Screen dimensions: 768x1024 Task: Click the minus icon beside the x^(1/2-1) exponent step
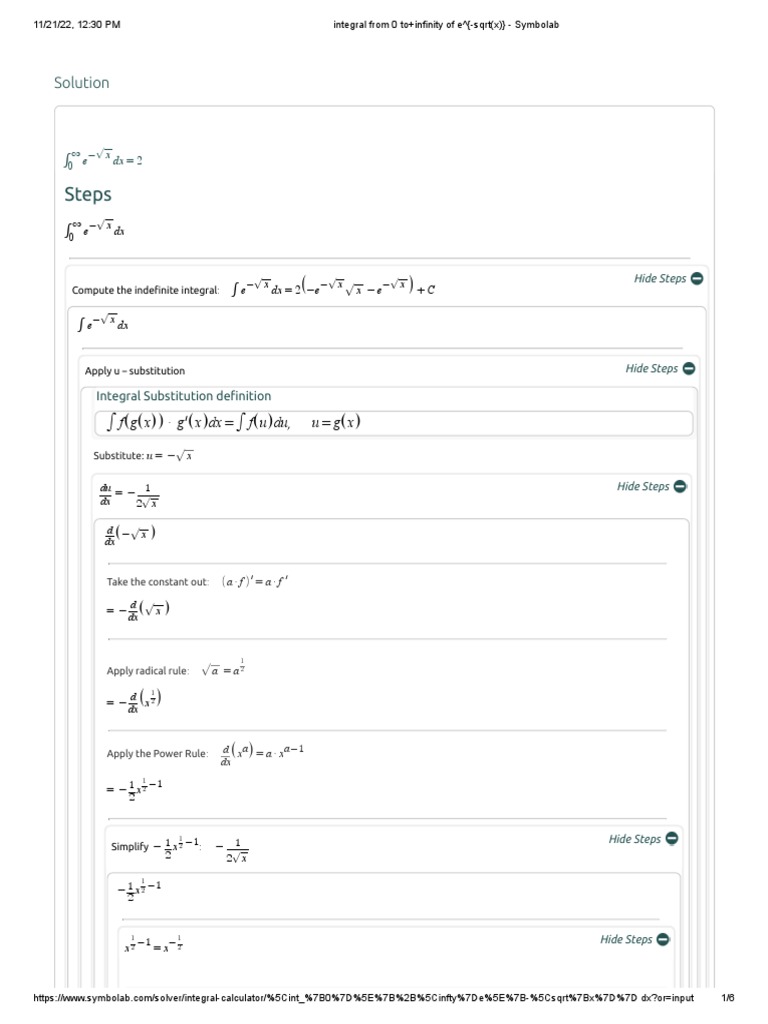coord(663,940)
